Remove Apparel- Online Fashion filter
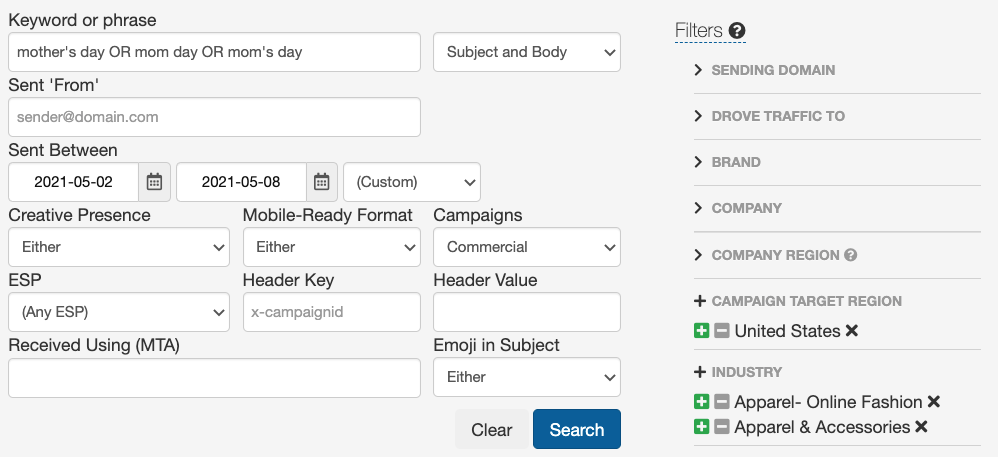The height and width of the screenshot is (457, 998). pos(933,402)
